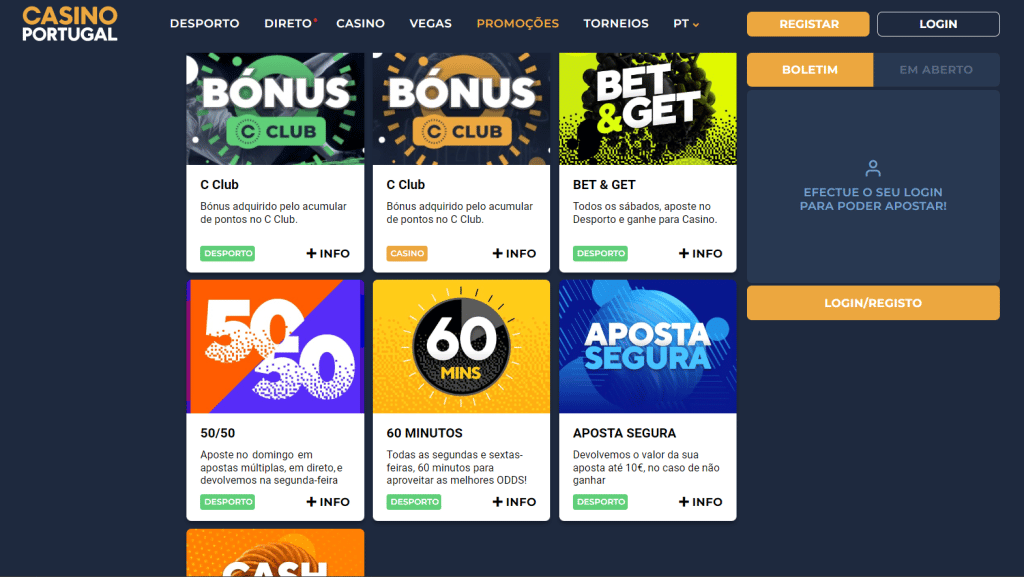Viewport: 1024px width, 577px height.
Task: Open the TORNEIOS menu item
Action: (x=616, y=23)
